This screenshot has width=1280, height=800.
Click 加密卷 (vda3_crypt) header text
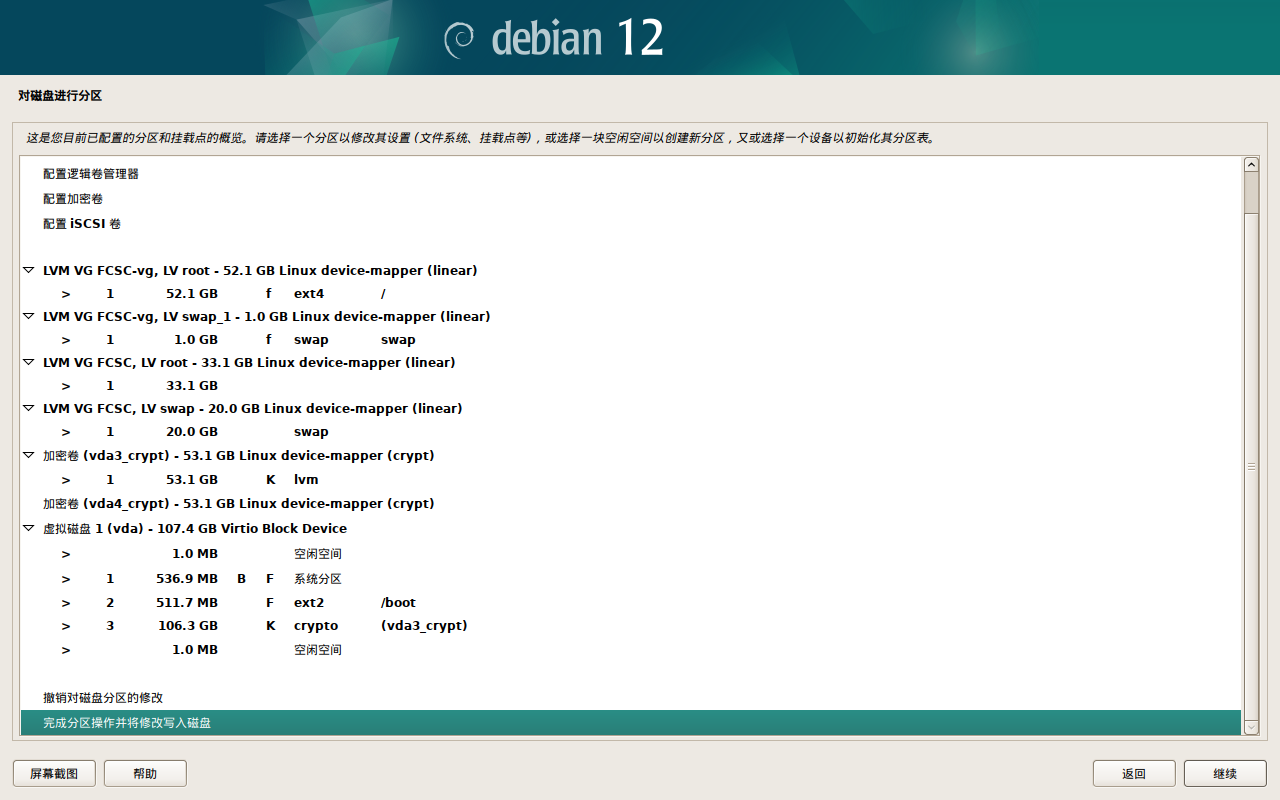coord(239,456)
